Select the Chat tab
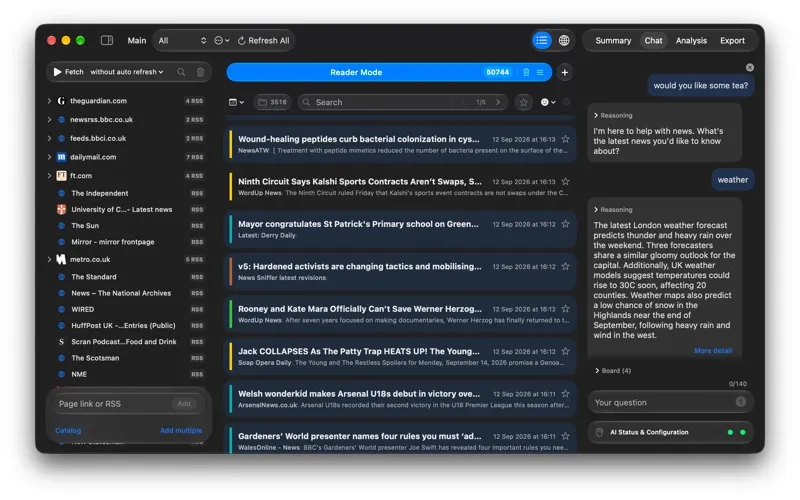 point(653,40)
